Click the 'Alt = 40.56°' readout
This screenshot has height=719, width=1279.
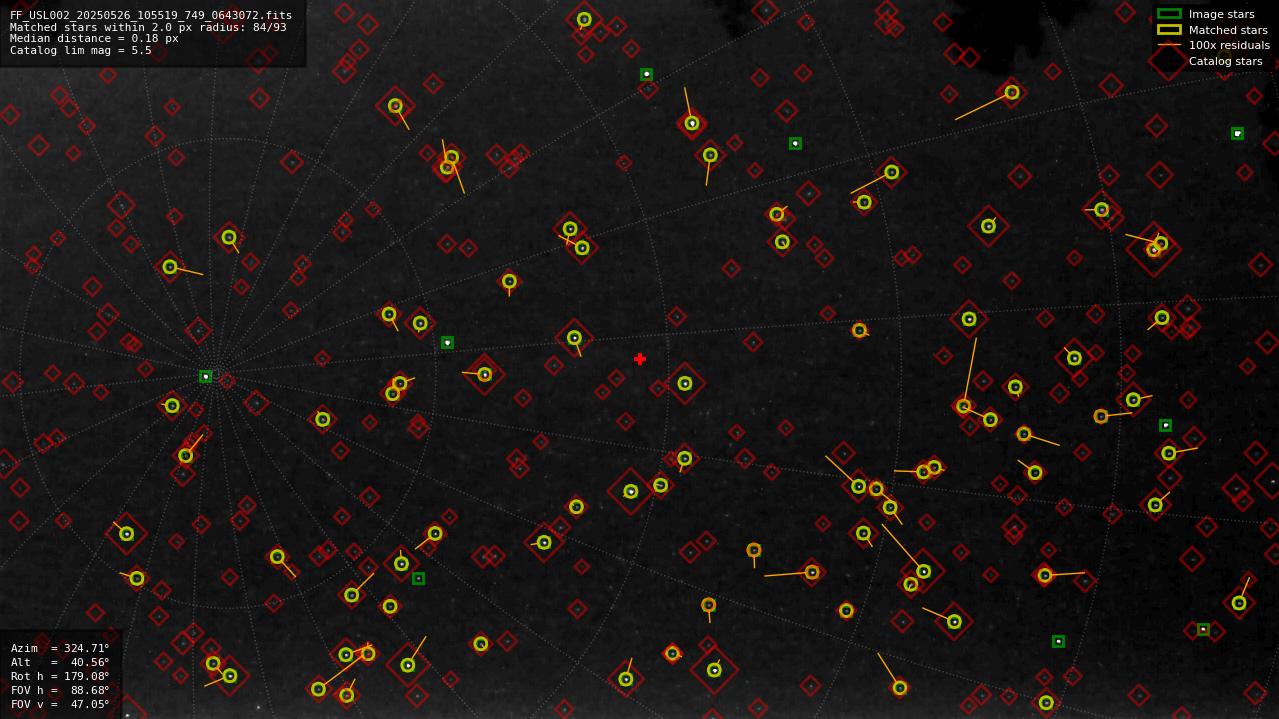[x=60, y=662]
